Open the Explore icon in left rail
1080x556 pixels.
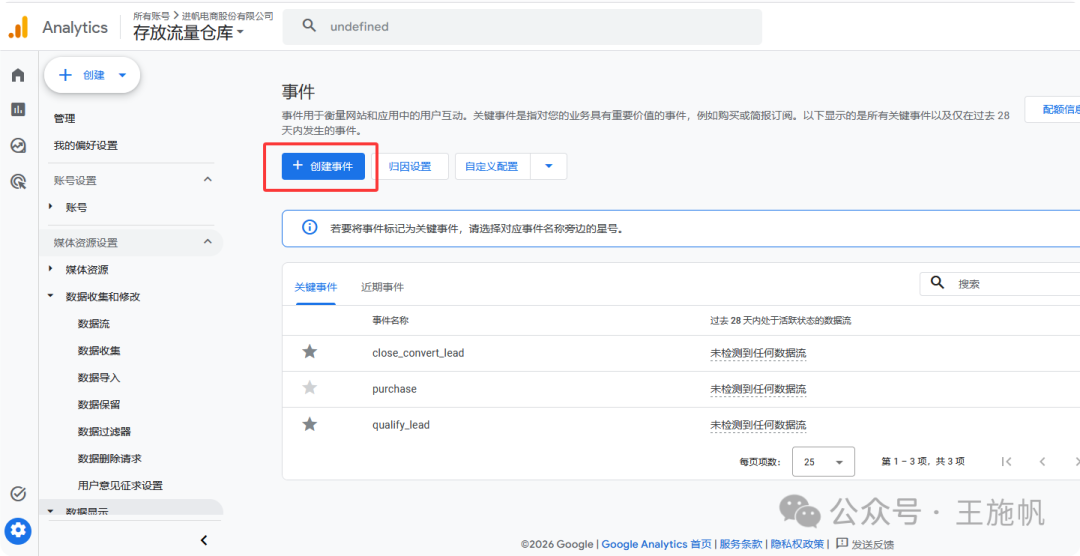18,145
